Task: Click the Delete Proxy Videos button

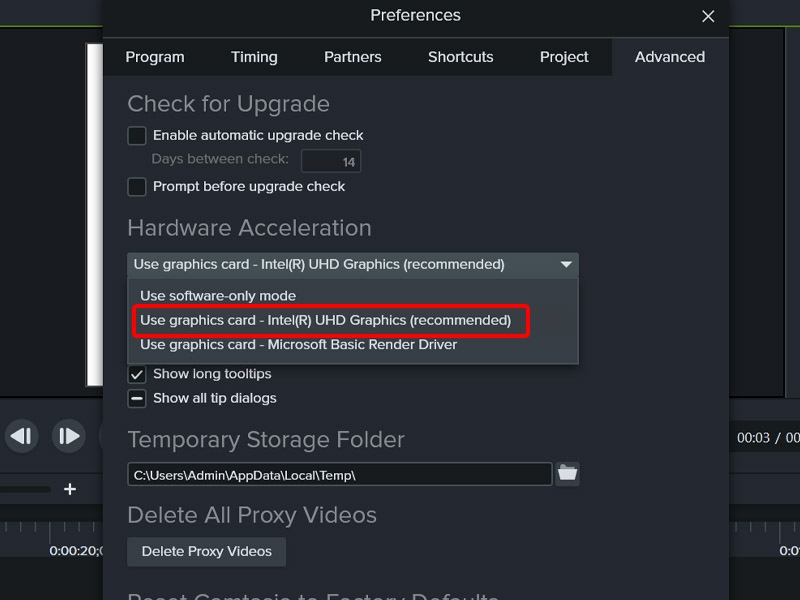Action: click(206, 551)
